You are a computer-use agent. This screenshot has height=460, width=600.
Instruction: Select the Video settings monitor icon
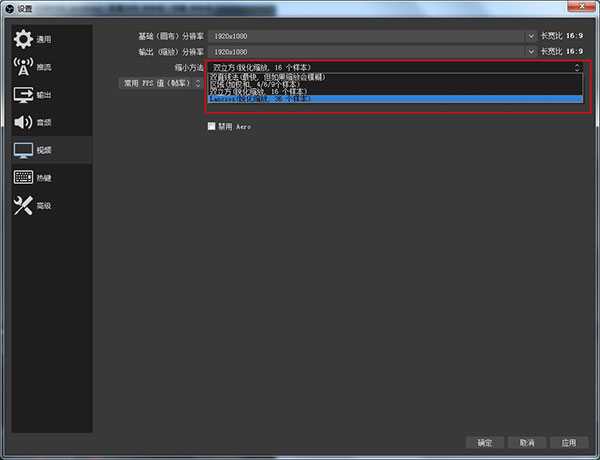click(23, 150)
